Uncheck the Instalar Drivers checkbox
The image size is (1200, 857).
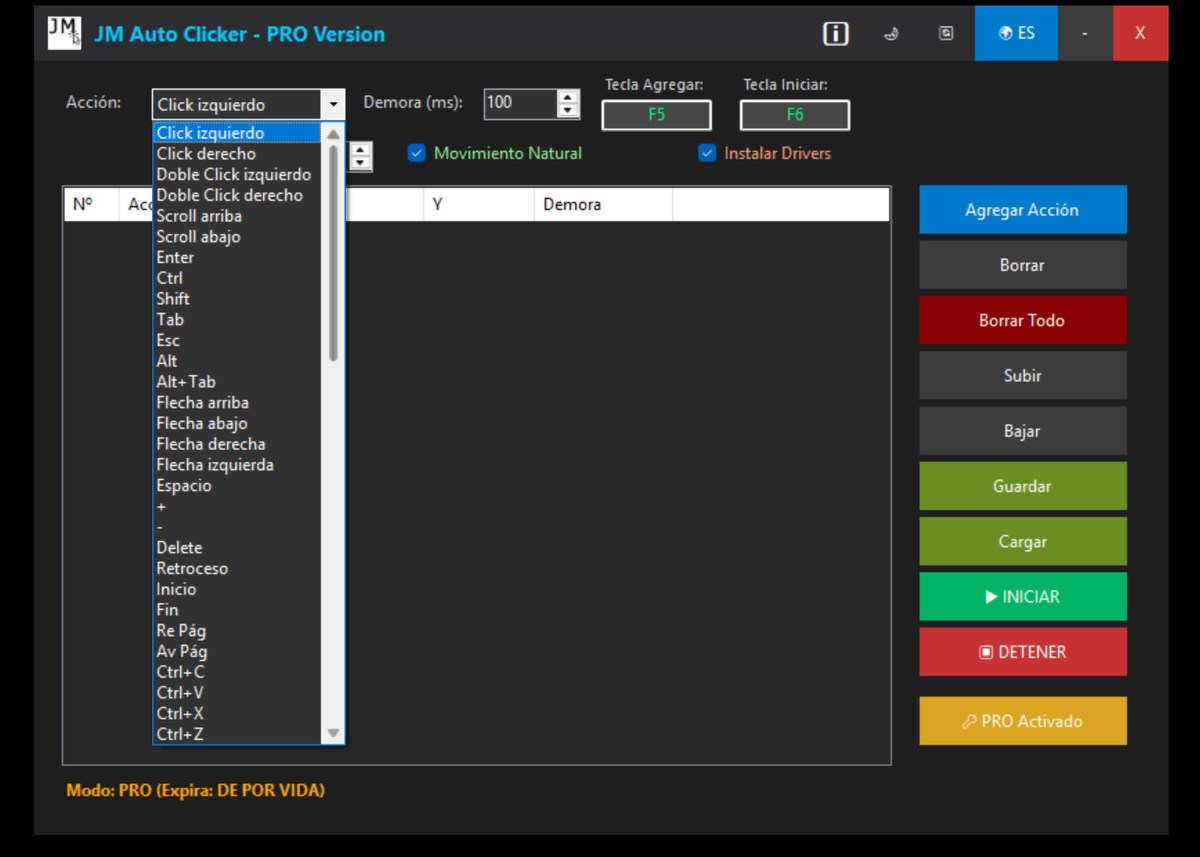pyautogui.click(x=707, y=154)
